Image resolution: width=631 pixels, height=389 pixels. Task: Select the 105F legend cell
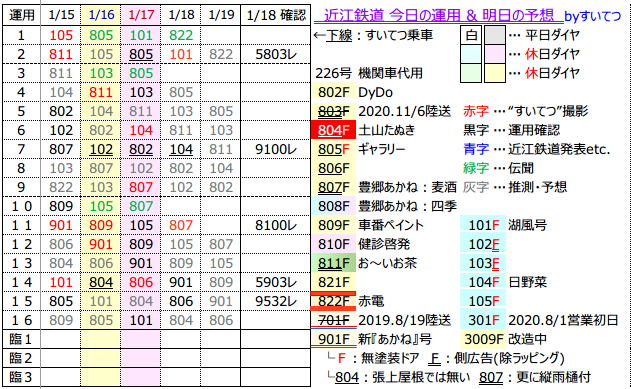point(483,301)
